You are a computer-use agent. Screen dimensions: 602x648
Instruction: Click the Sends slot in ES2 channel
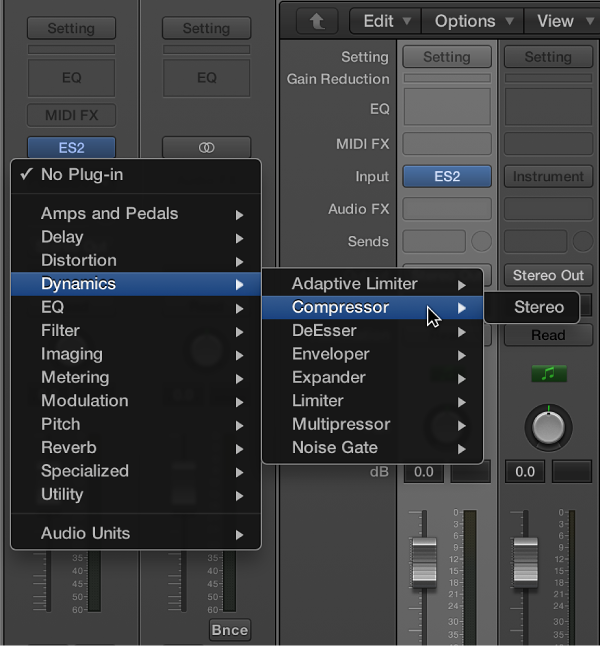point(434,241)
